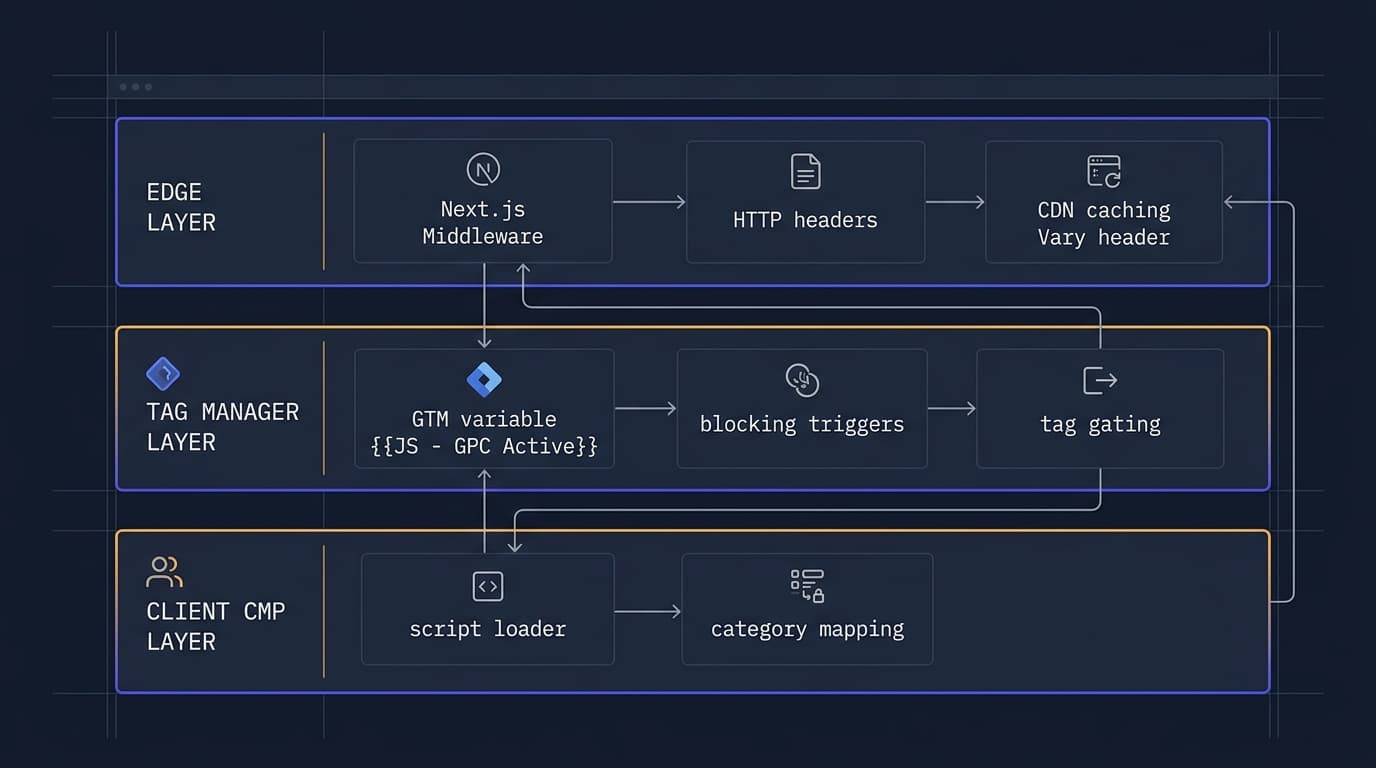This screenshot has height=768, width=1376.
Task: Click the "TAG MANAGER LAYER" heading
Action: click(x=223, y=427)
